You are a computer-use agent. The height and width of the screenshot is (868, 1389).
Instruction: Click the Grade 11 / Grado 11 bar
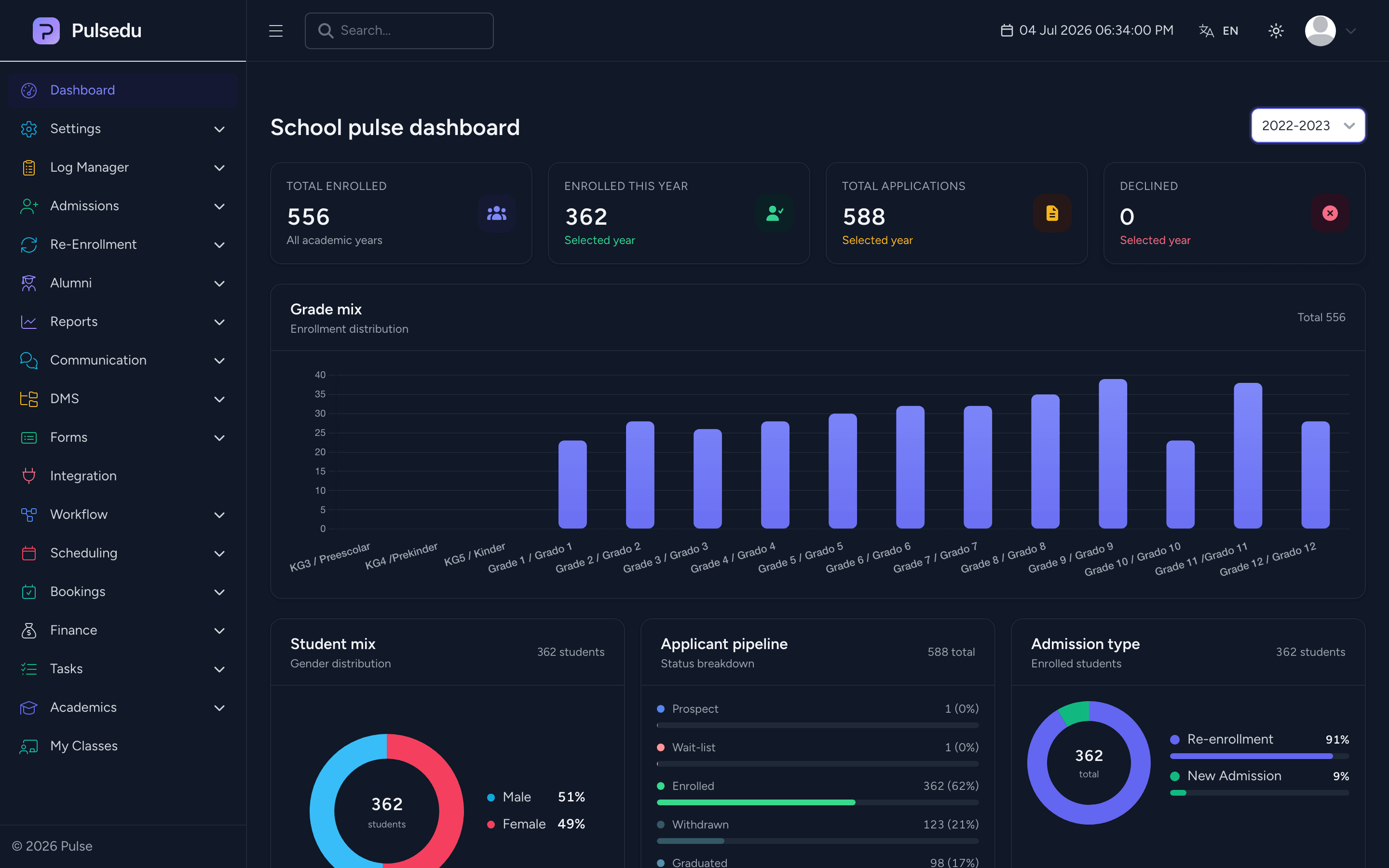pyautogui.click(x=1248, y=455)
